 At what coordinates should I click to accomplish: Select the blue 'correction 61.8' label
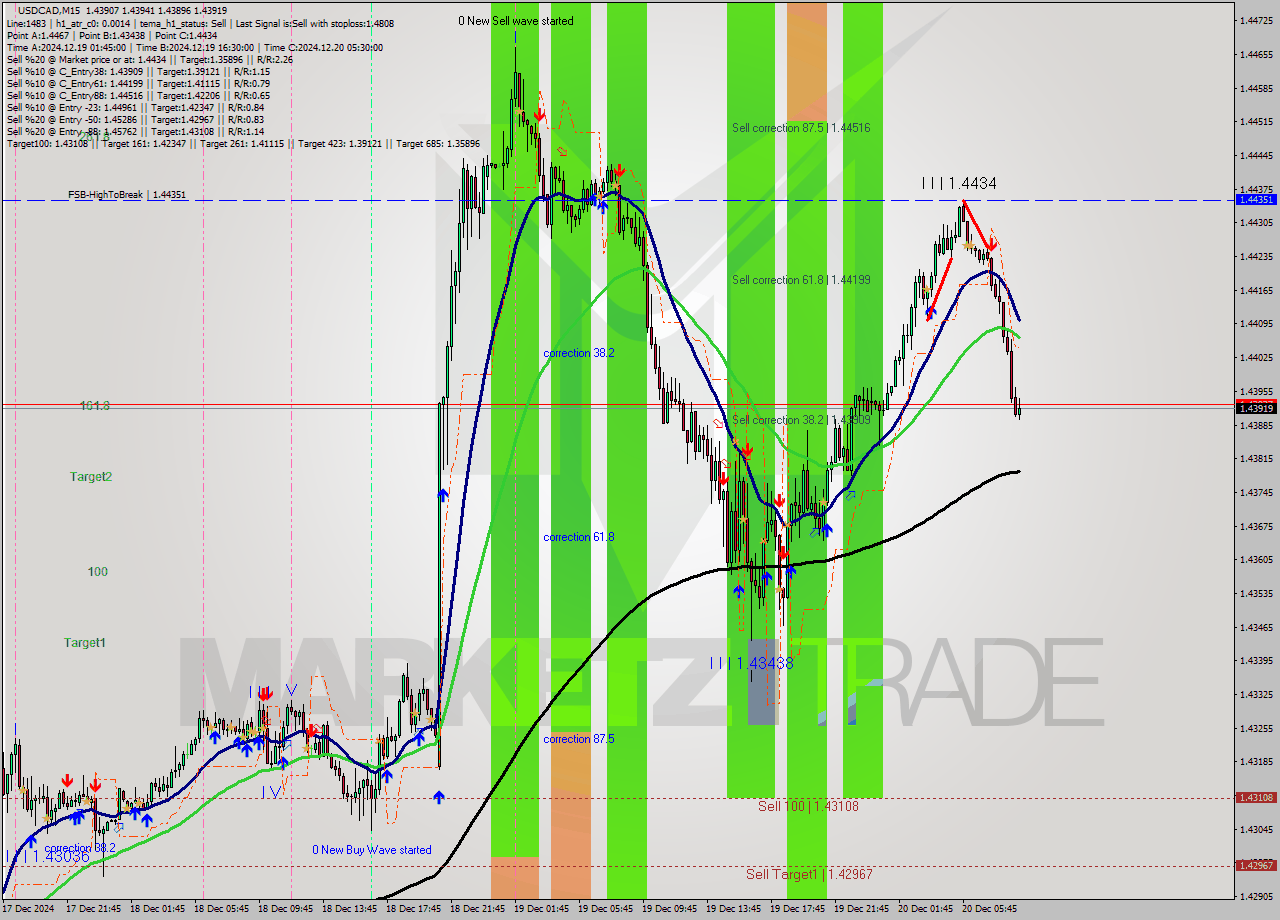[x=579, y=537]
